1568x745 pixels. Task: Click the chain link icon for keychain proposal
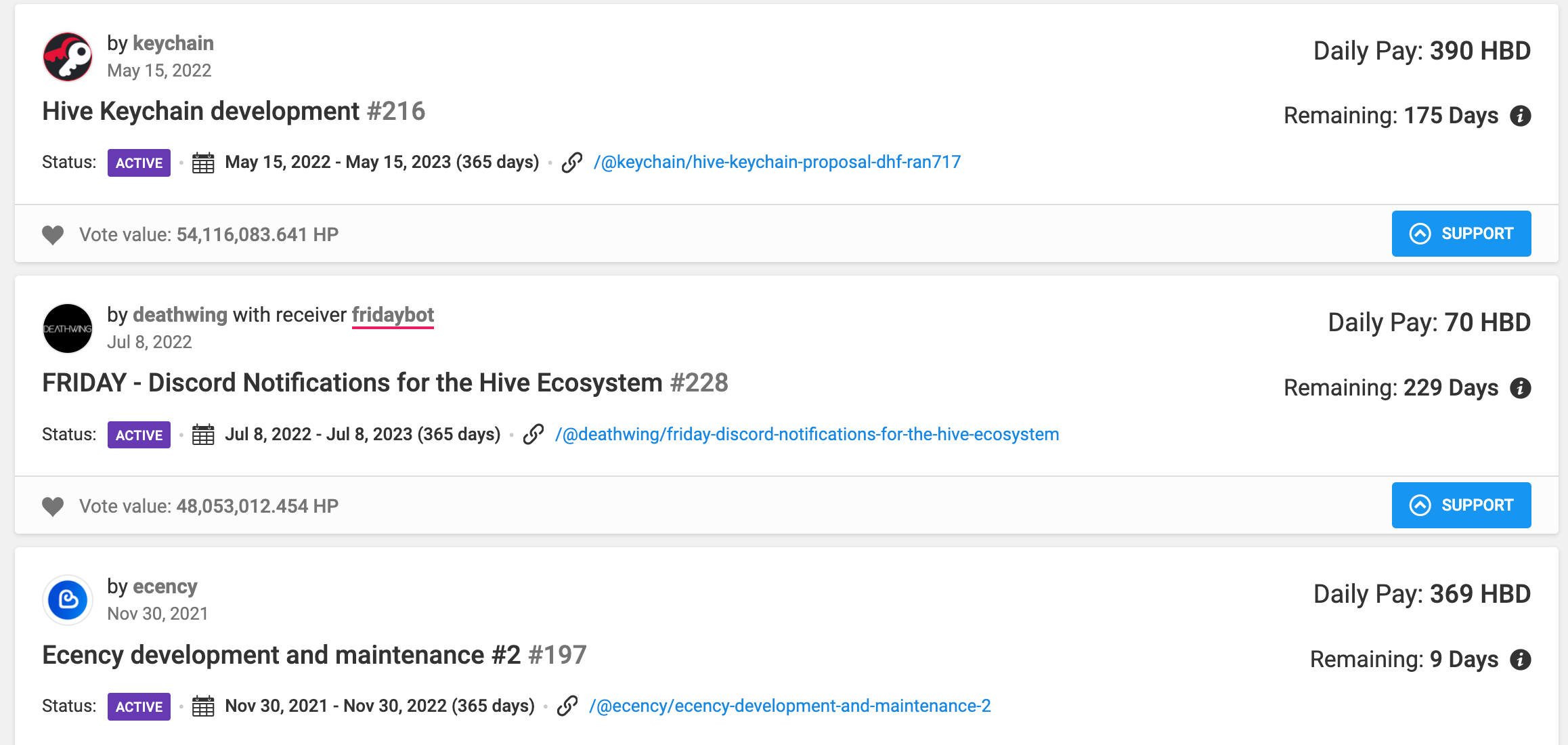[572, 163]
